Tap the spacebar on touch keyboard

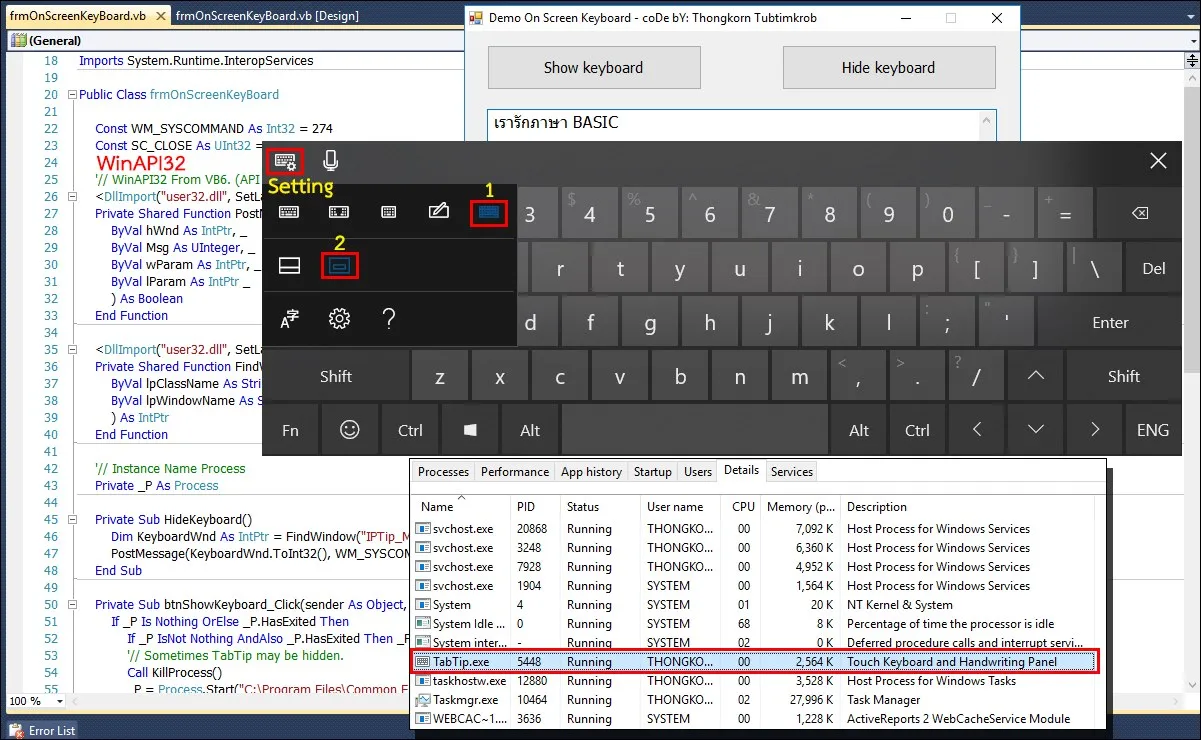tap(695, 429)
